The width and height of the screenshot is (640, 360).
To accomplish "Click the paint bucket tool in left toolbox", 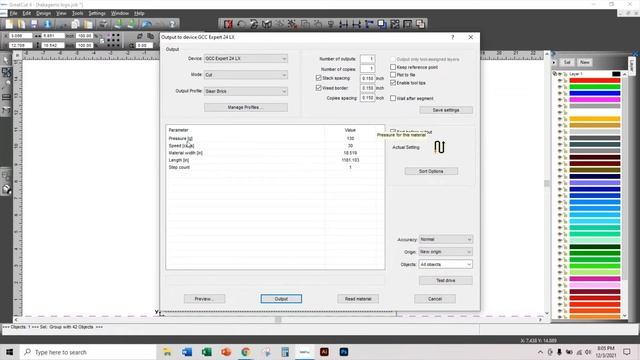I will pos(6,189).
